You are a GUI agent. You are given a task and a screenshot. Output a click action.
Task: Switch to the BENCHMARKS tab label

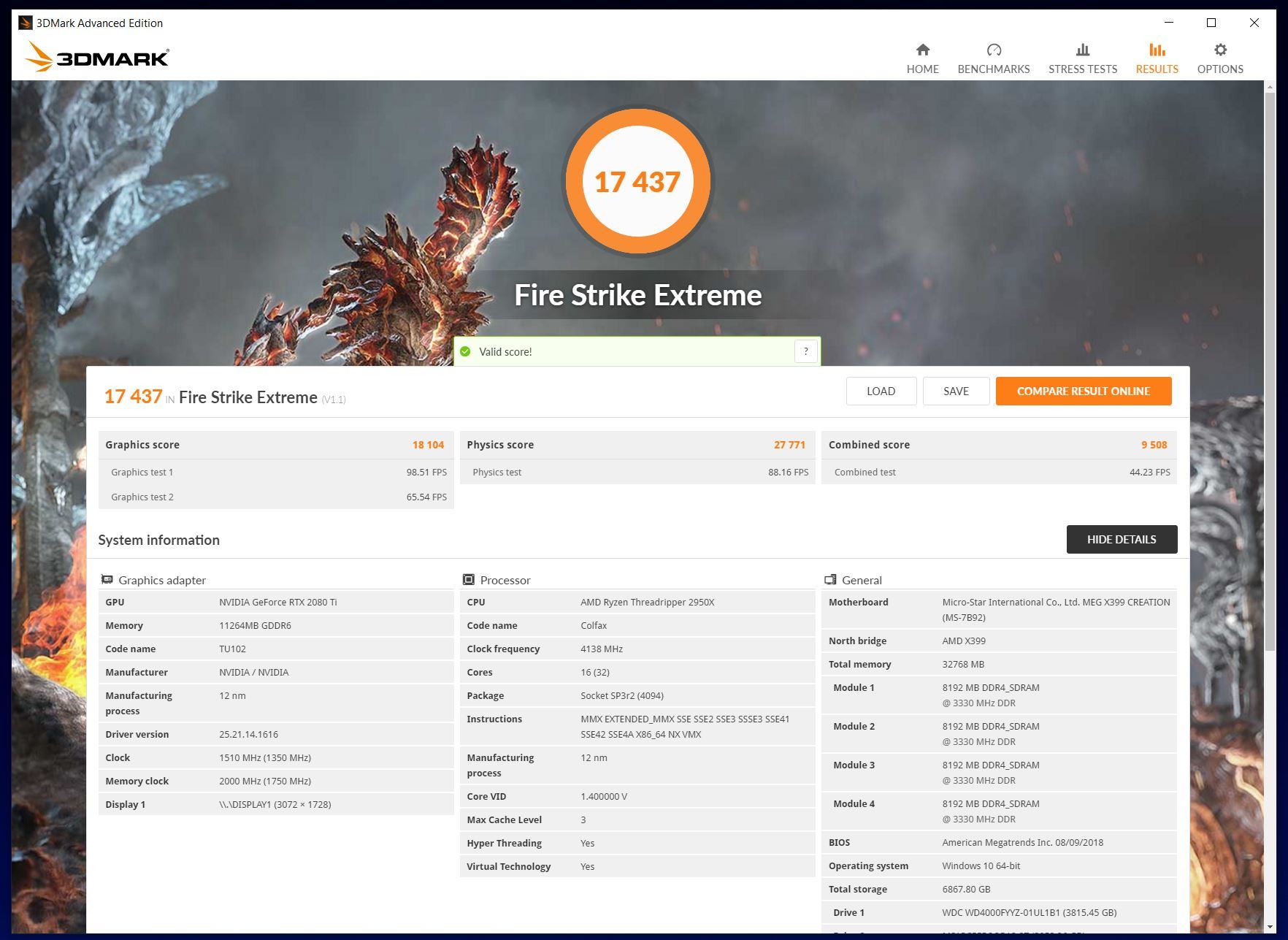(x=994, y=69)
